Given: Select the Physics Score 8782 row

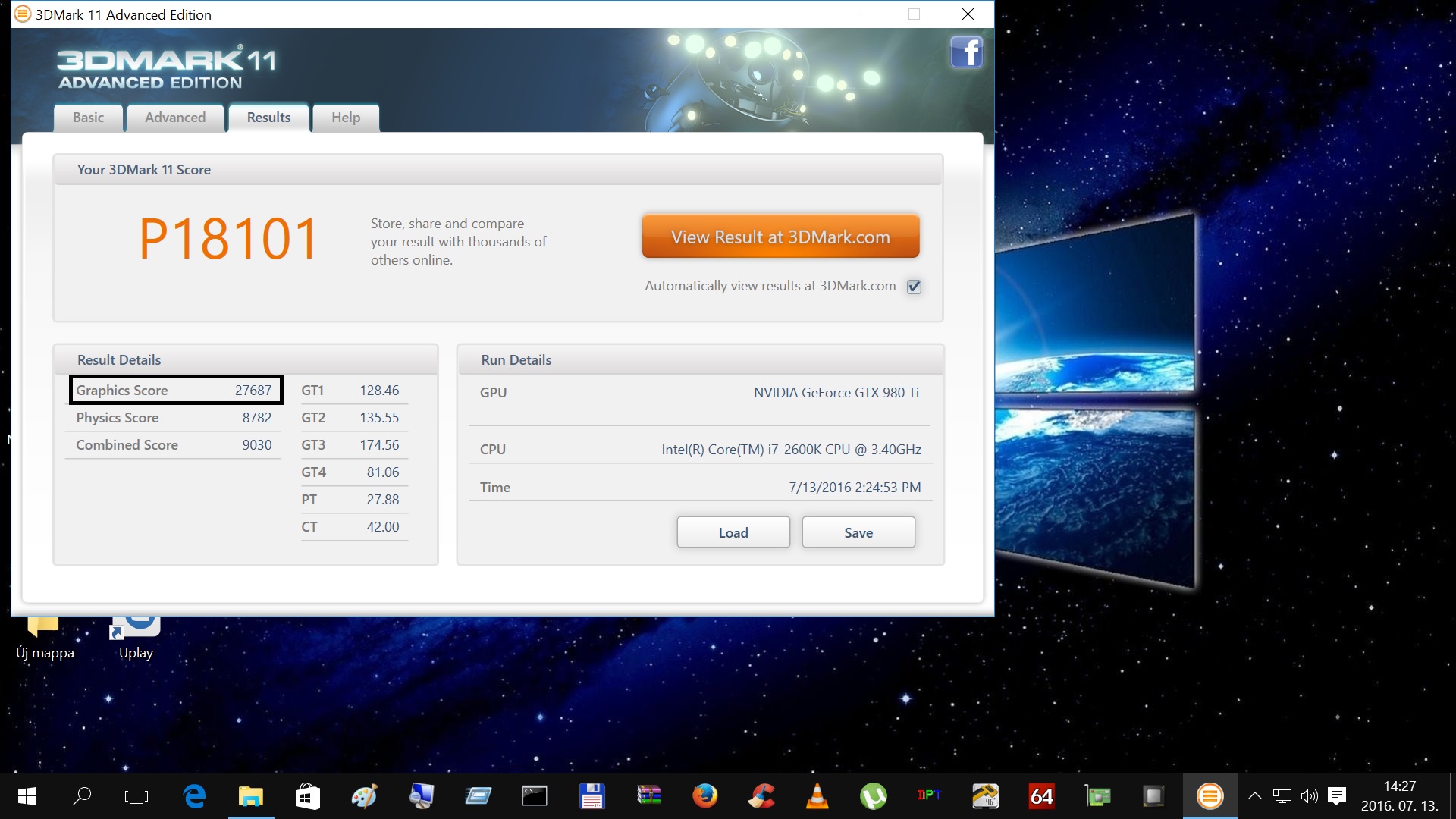Looking at the screenshot, I should pyautogui.click(x=174, y=418).
